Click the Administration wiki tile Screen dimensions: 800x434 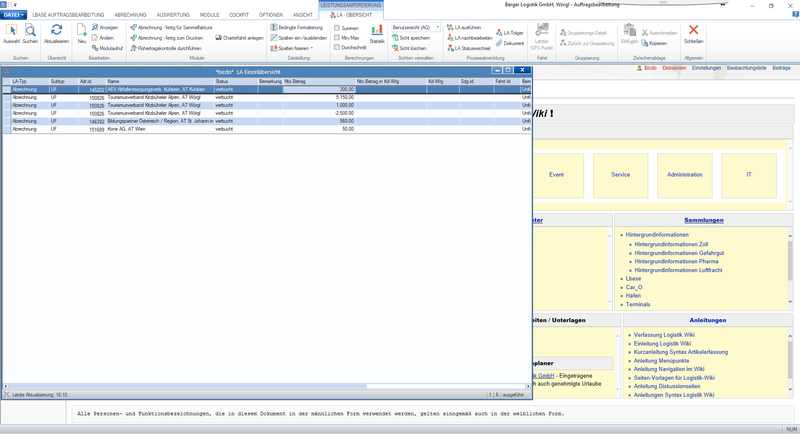click(685, 175)
